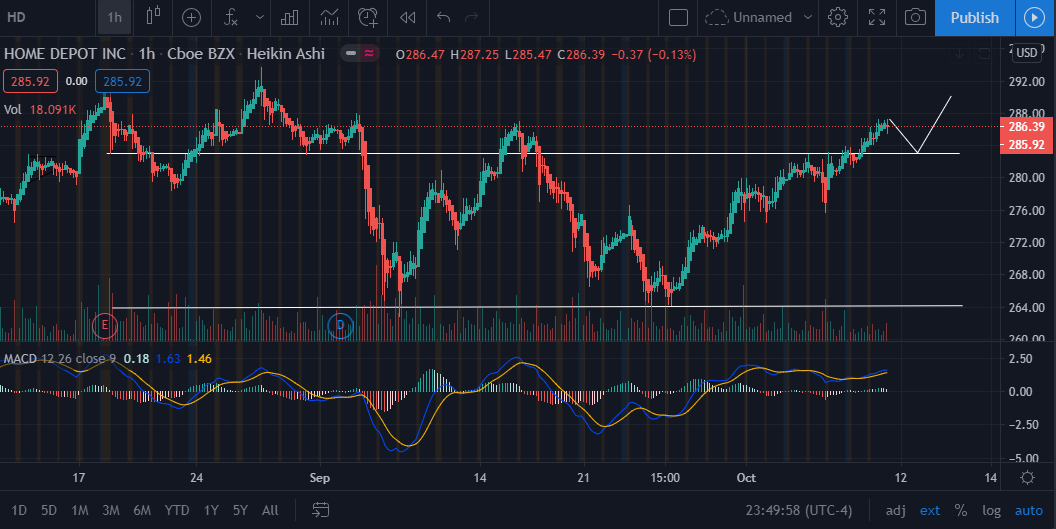Viewport: 1056px width, 529px height.
Task: Click the play icon beside Publish
Action: 1034,18
